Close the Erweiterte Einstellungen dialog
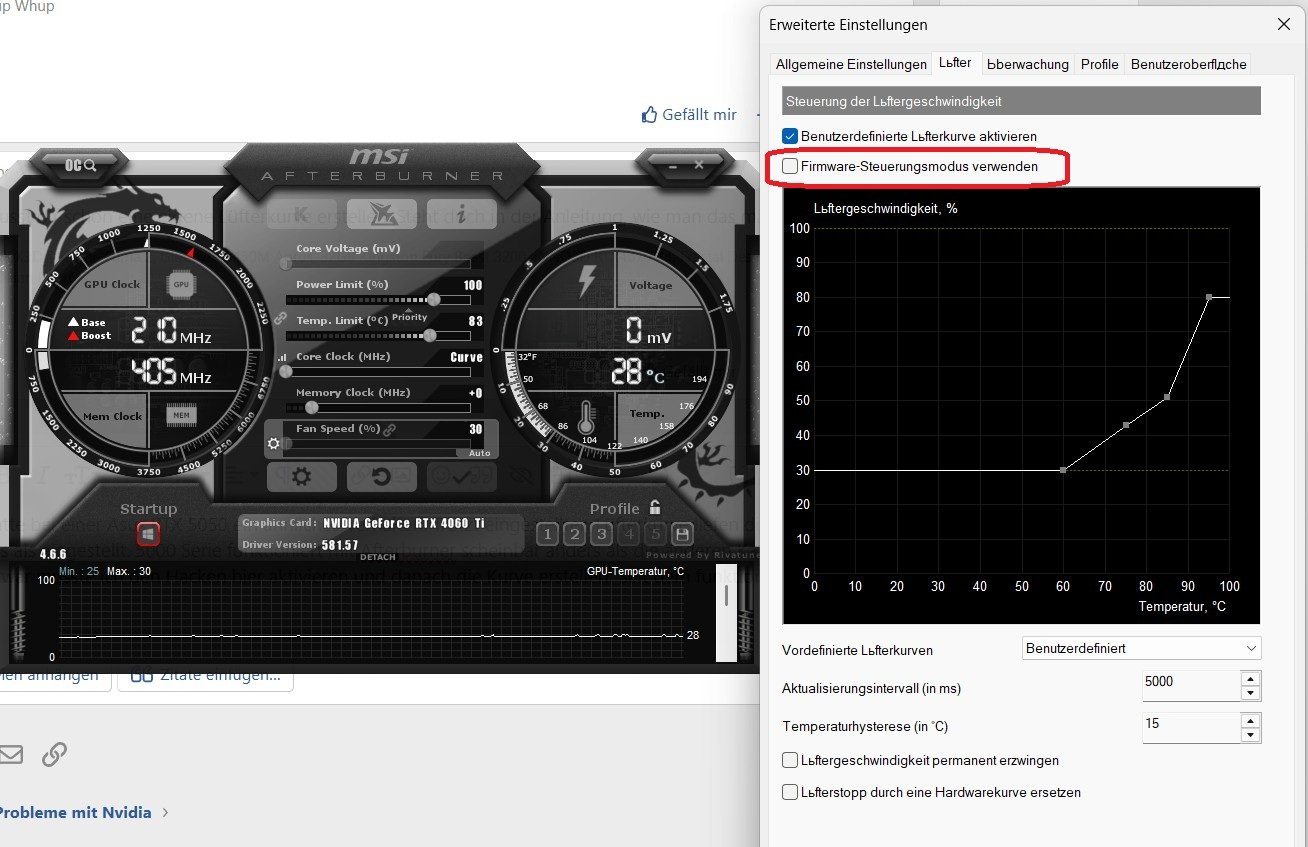This screenshot has height=847, width=1308. (1283, 24)
